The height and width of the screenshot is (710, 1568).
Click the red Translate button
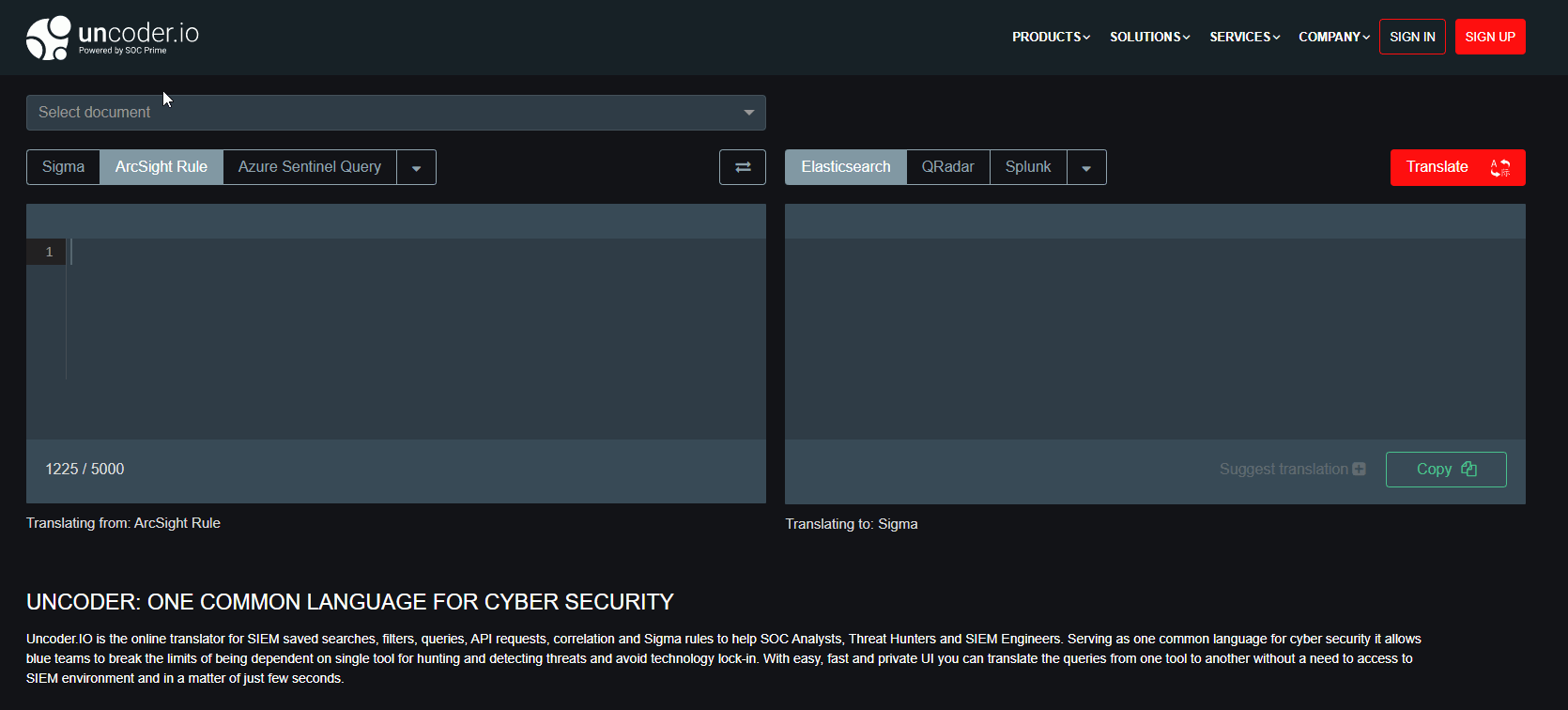1458,167
